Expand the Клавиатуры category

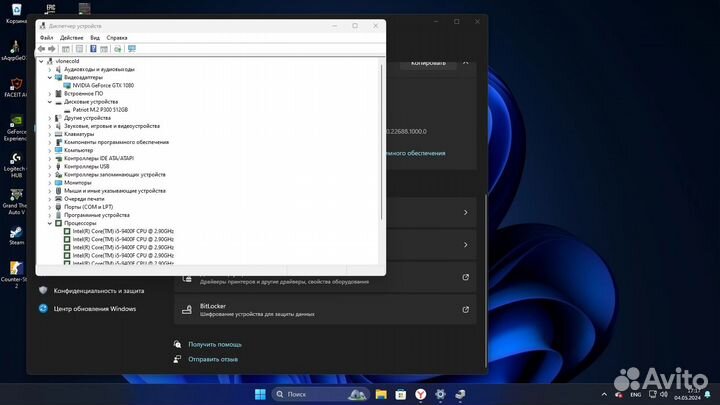point(50,134)
